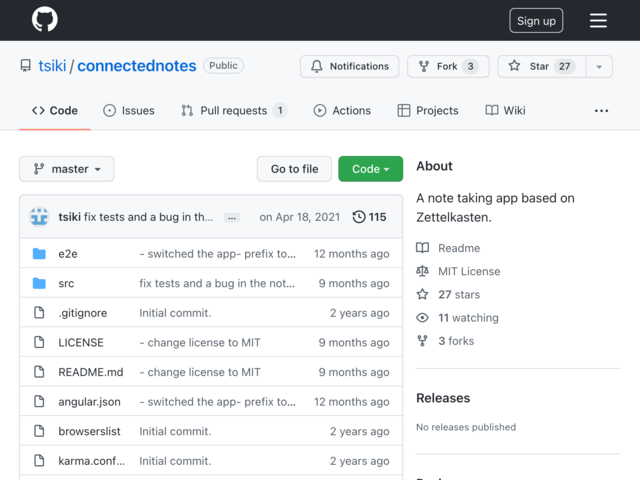Open the karma.conf... file
Viewport: 640px width, 480px height.
(92, 461)
